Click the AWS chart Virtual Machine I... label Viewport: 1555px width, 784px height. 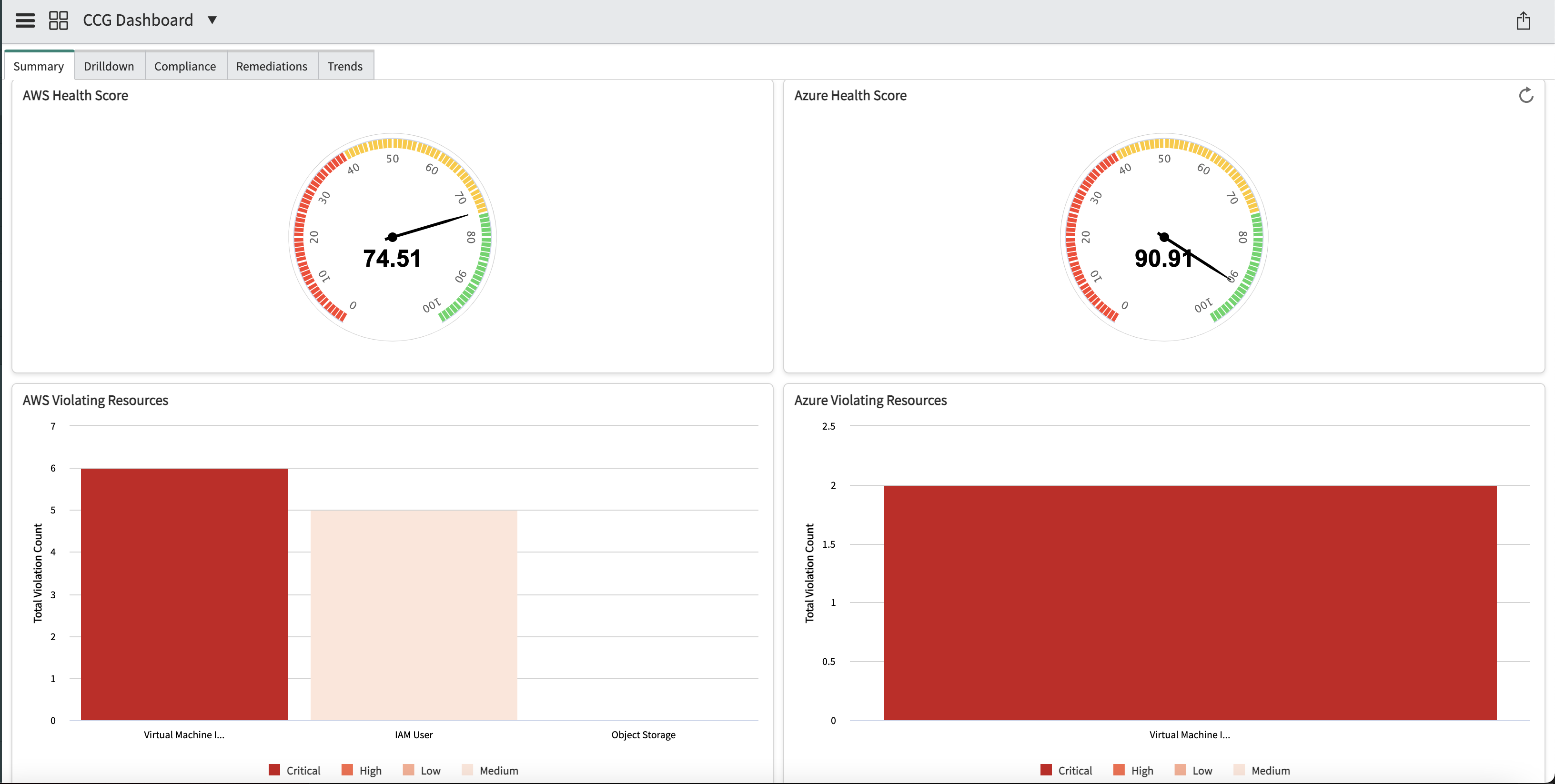coord(184,734)
